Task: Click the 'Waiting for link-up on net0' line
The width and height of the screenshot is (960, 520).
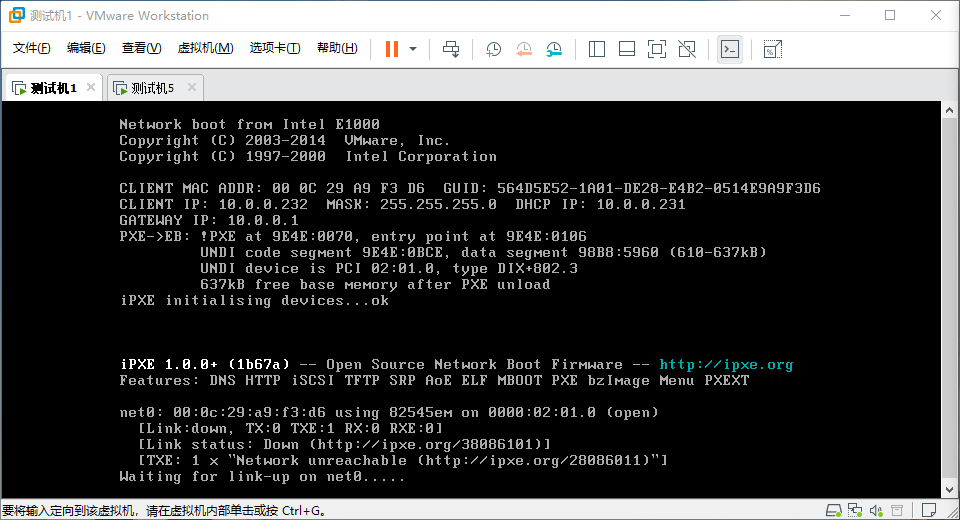Action: 262,477
